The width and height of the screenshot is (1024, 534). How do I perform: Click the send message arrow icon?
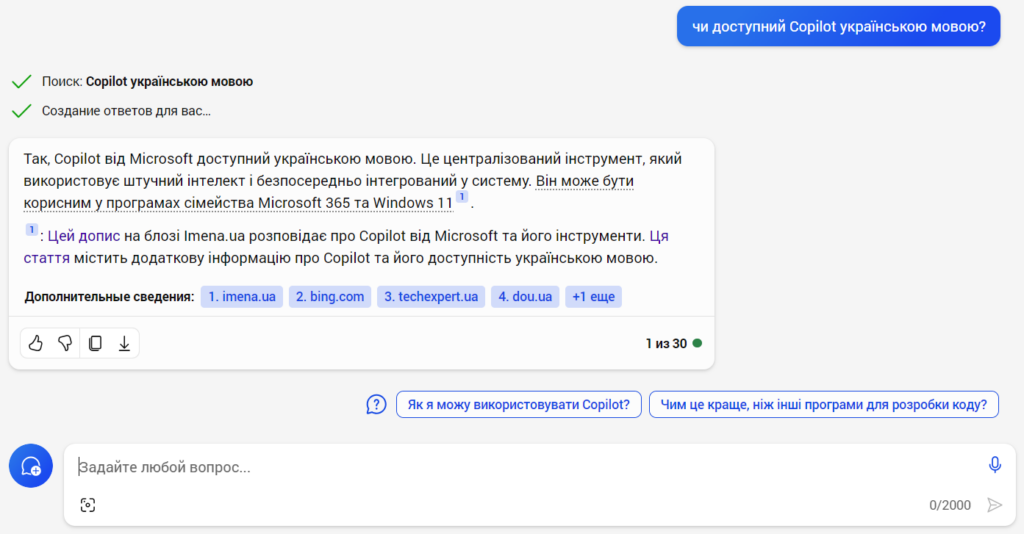[x=995, y=505]
